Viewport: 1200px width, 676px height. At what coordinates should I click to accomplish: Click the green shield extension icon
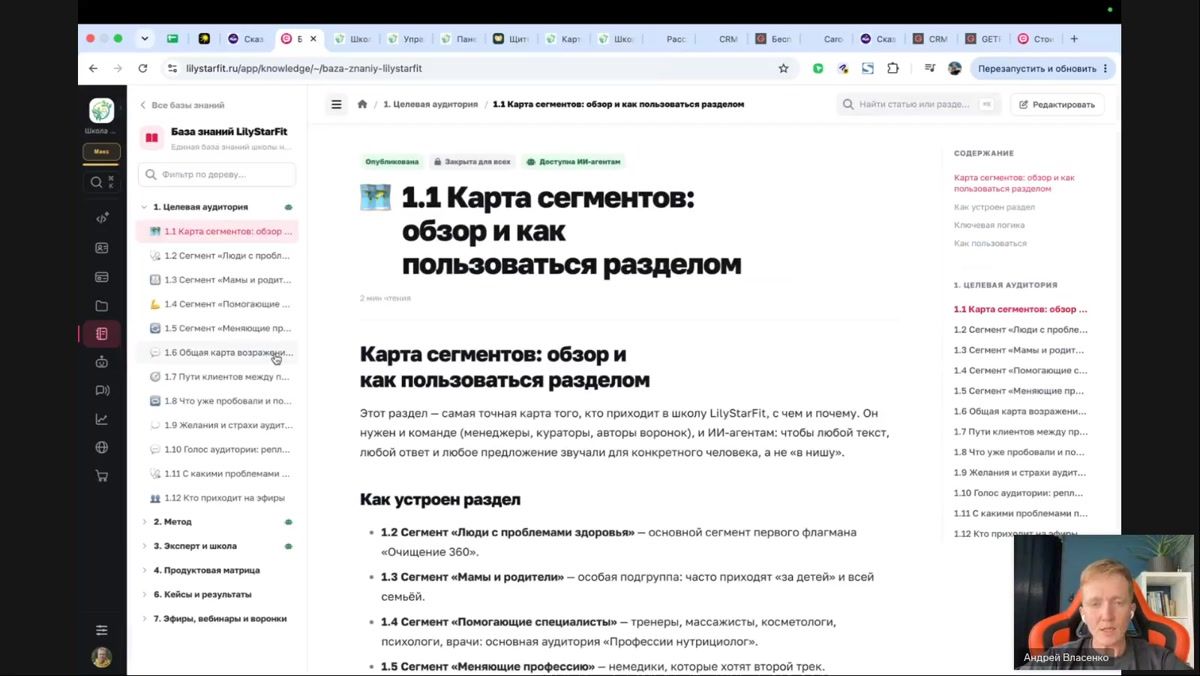tap(817, 69)
